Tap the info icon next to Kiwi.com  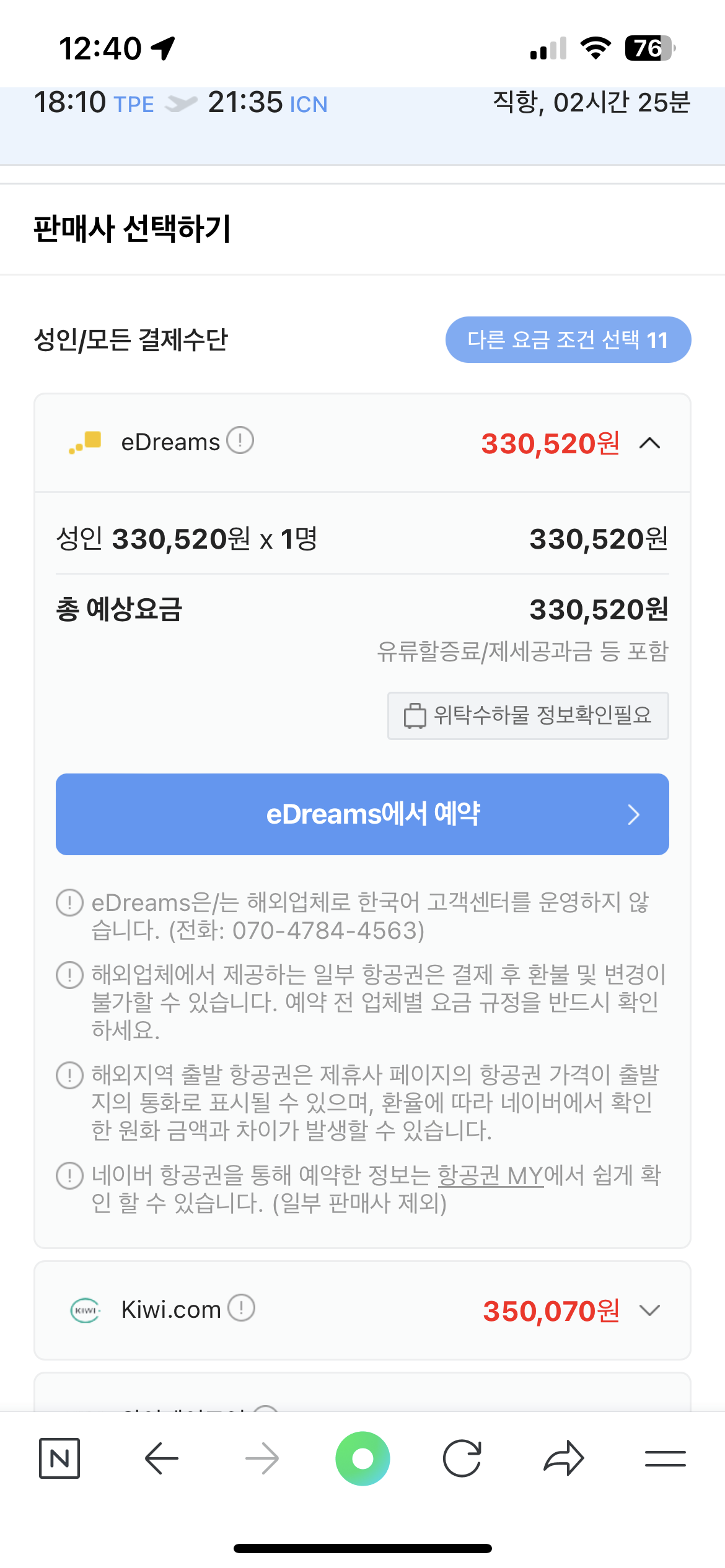pyautogui.click(x=241, y=1309)
